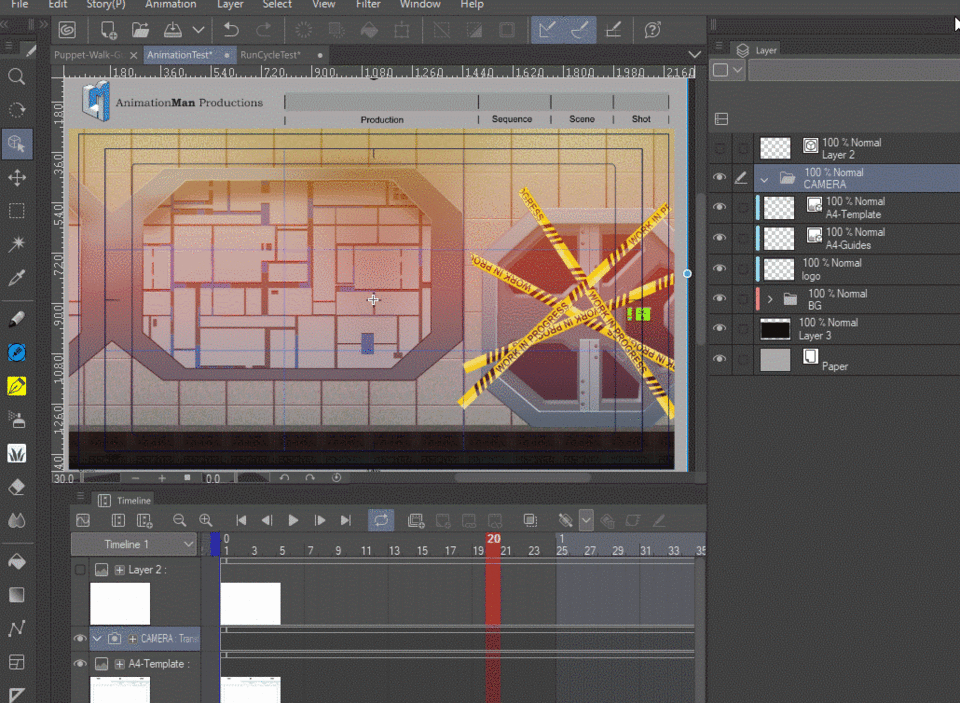Viewport: 960px width, 703px height.
Task: Collapse the CAMERA folder in layers
Action: (x=765, y=178)
